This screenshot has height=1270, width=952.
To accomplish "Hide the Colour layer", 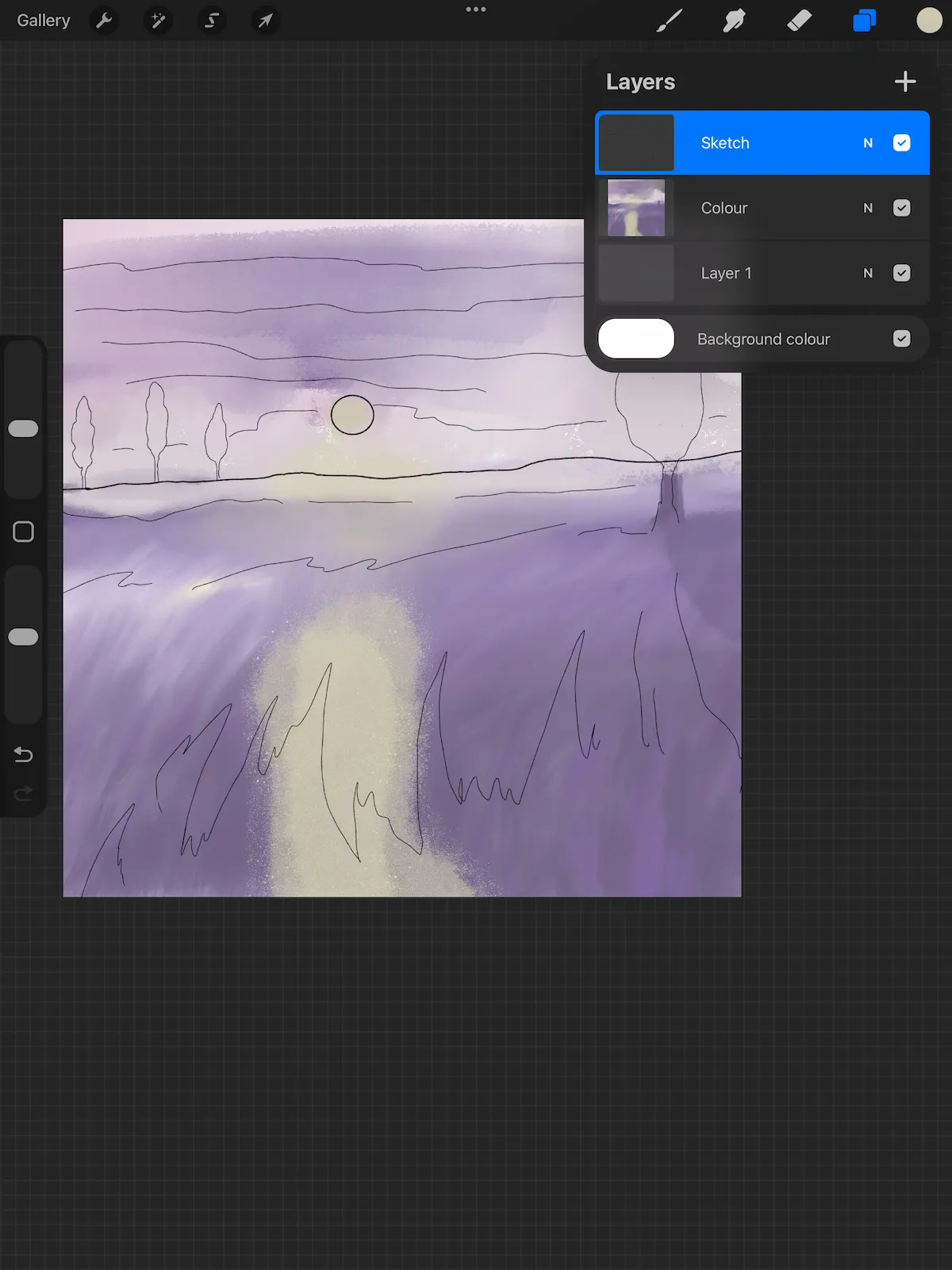I will click(902, 208).
